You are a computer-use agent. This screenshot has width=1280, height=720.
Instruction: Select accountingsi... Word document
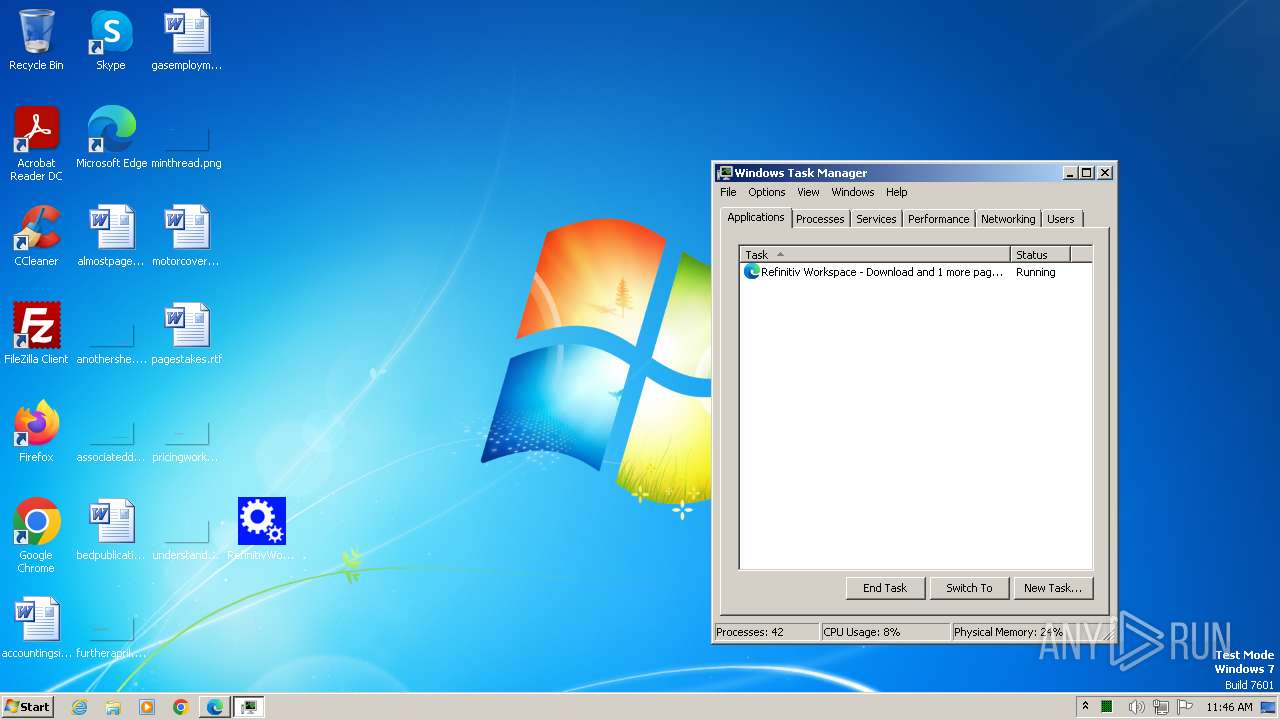(36, 628)
